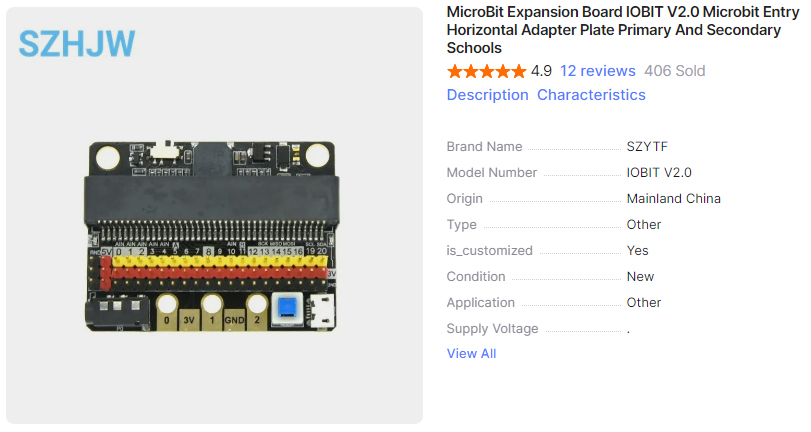Click the 4.9 rating score
Screen dimensions: 811x432
tap(541, 71)
